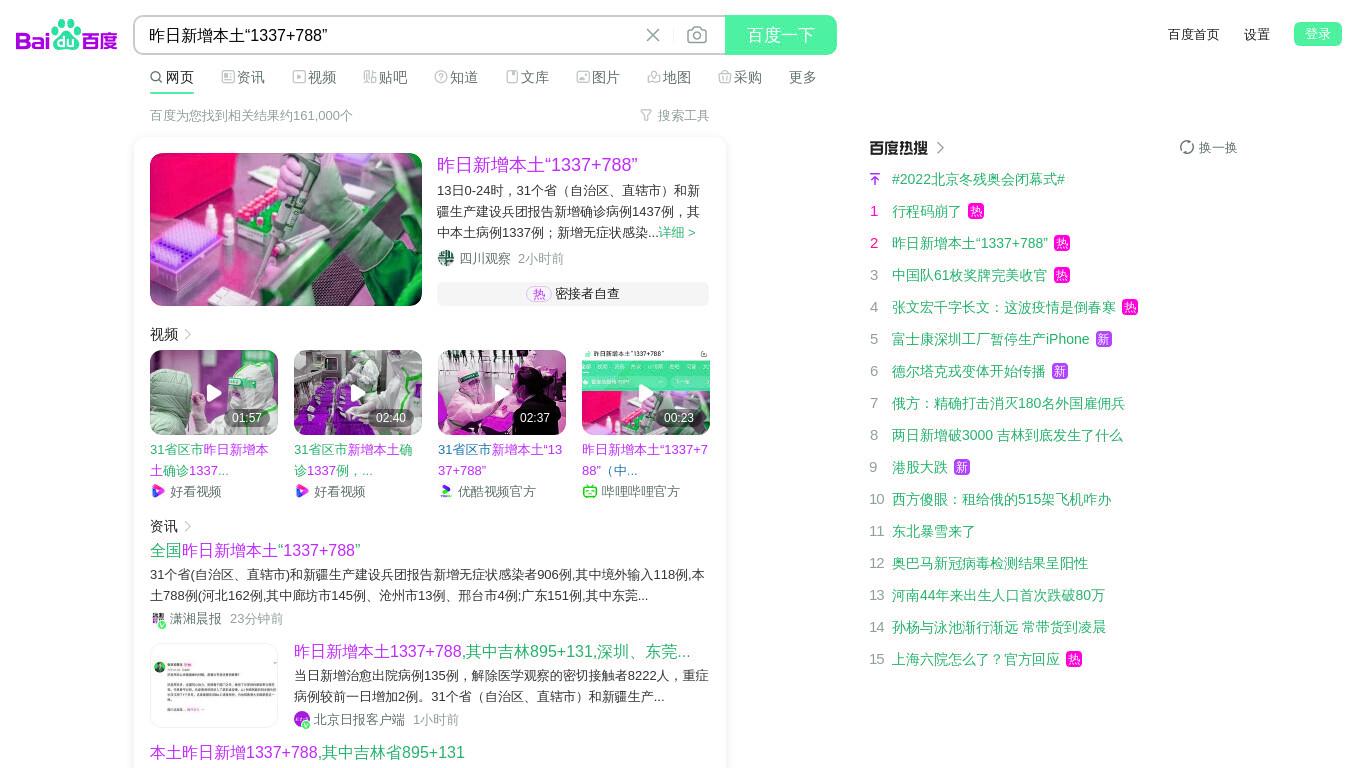Play the 01:57 video thumbnail
Viewport: 1366px width, 768px height.
pos(214,392)
